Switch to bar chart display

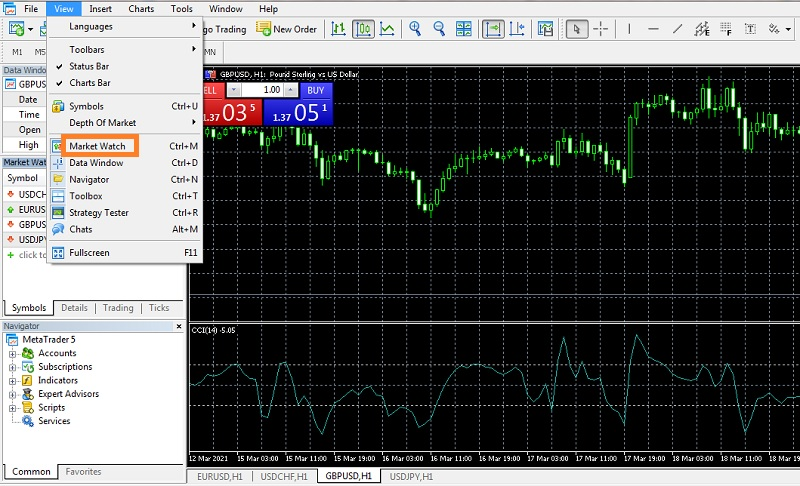coord(338,29)
